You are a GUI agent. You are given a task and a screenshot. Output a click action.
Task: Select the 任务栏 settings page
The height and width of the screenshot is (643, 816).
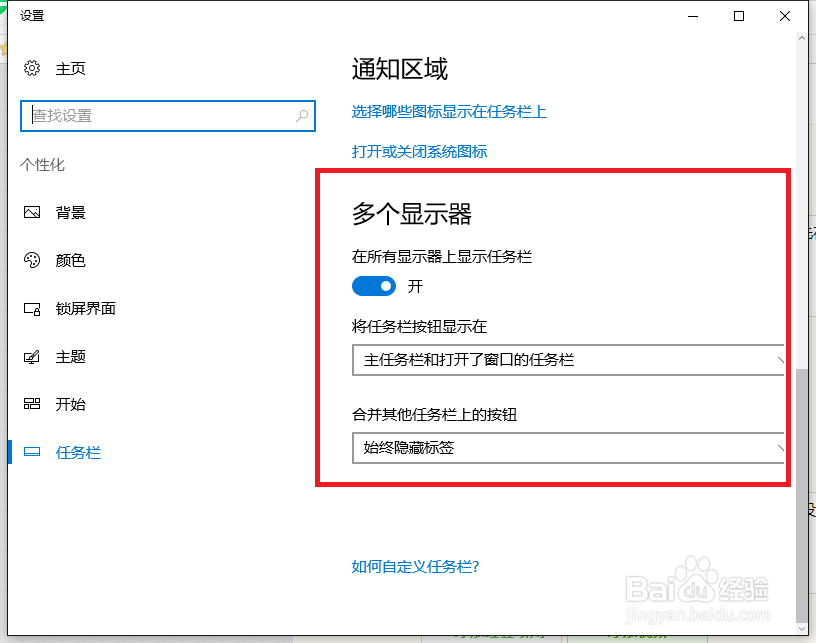(78, 453)
